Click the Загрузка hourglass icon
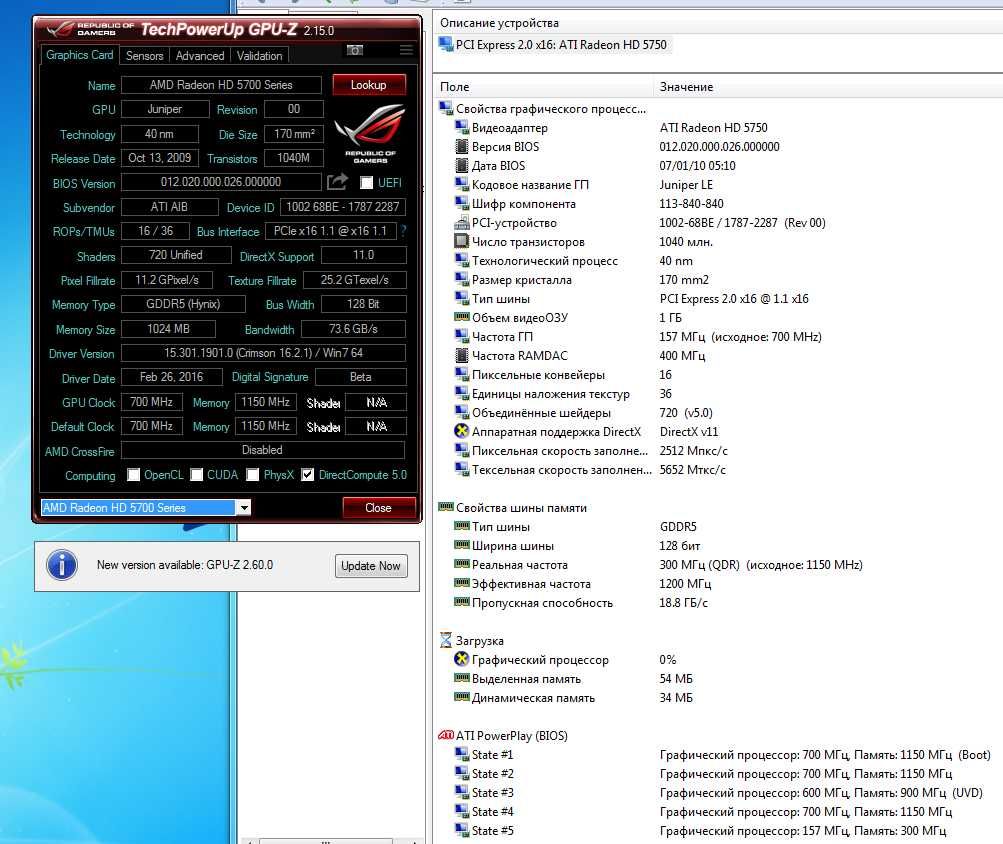Image resolution: width=1003 pixels, height=844 pixels. coord(445,640)
